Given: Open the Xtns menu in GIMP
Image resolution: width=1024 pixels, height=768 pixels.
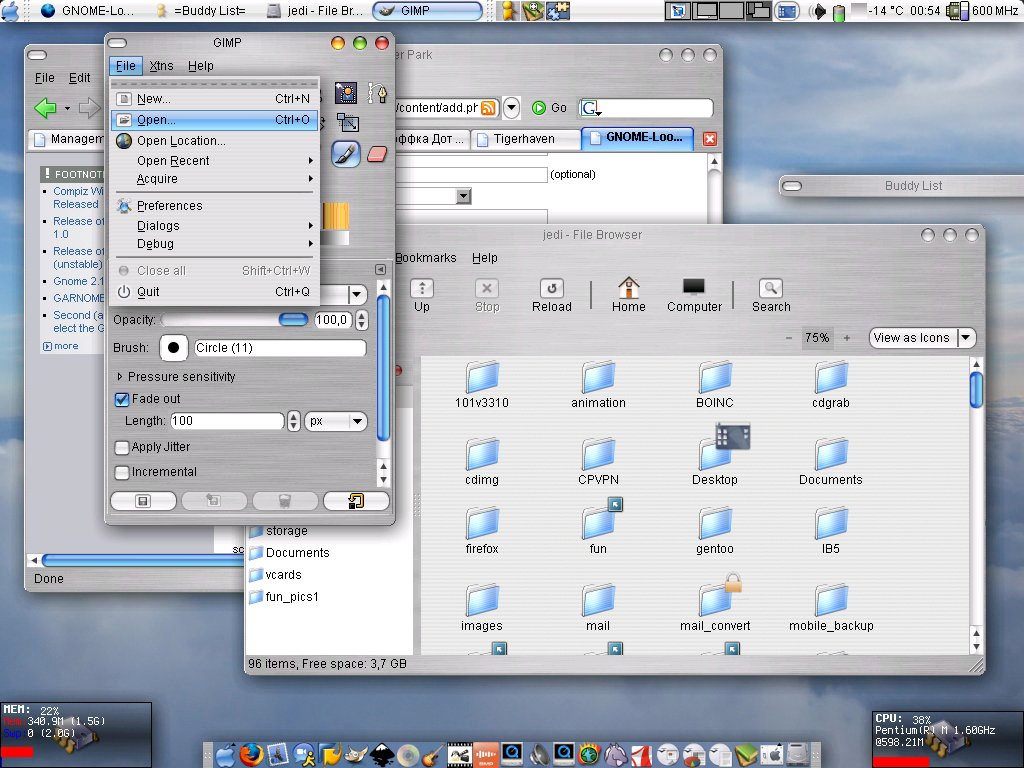Looking at the screenshot, I should 161,66.
